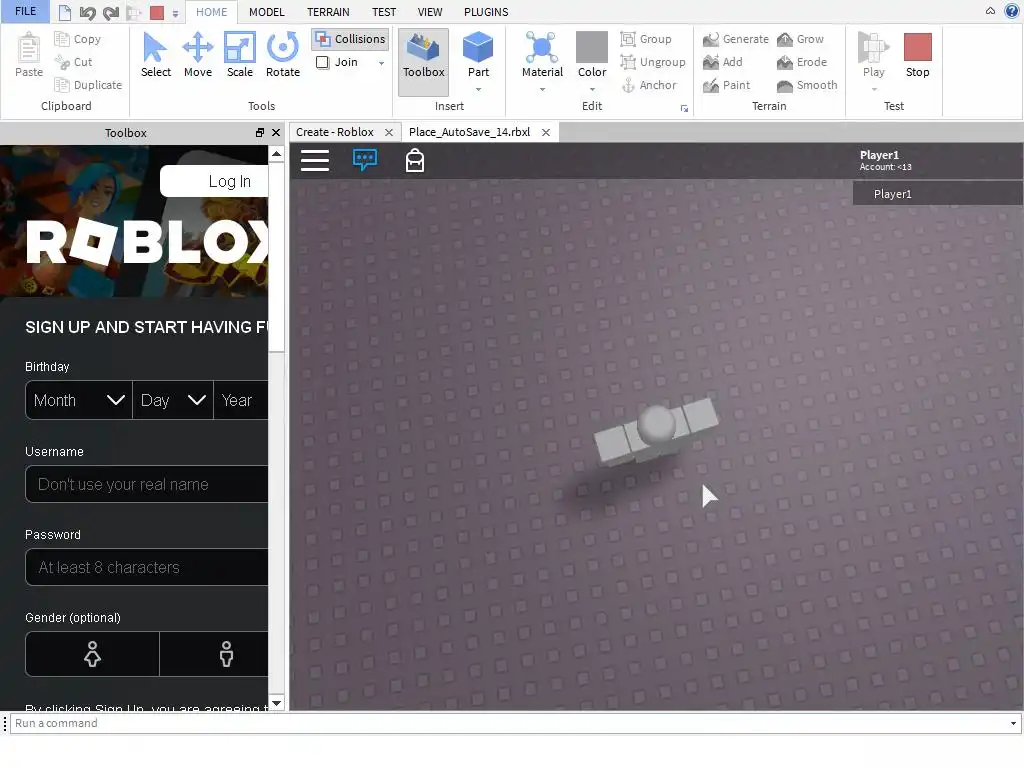Click the Paste clipboard icon
The width and height of the screenshot is (1024, 768).
(x=29, y=55)
